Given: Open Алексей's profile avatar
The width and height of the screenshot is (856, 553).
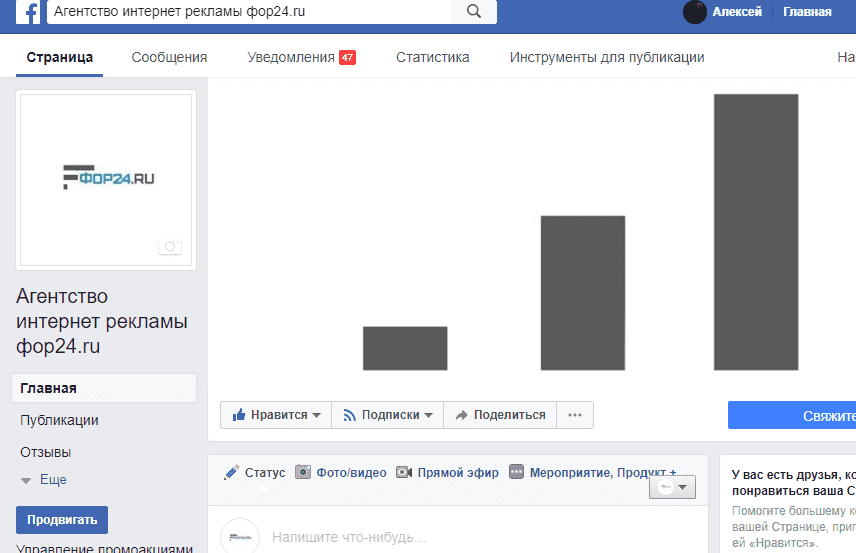Looking at the screenshot, I should point(695,12).
